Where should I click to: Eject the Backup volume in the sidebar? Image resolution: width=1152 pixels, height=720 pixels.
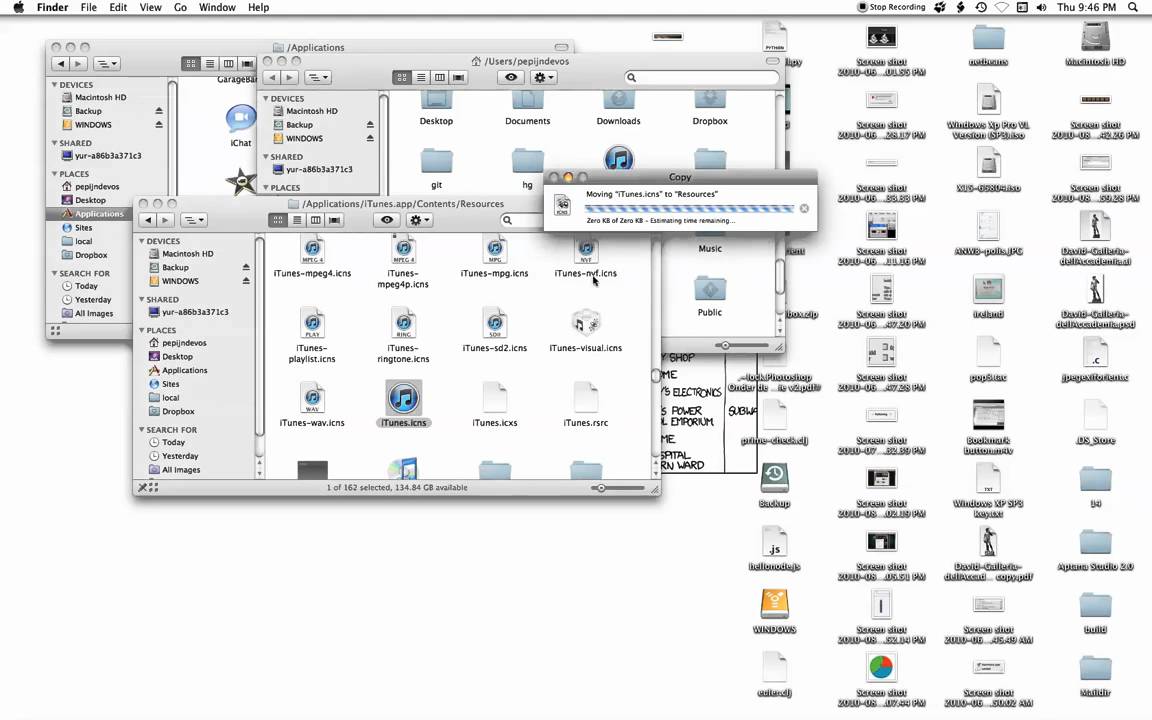[245, 267]
